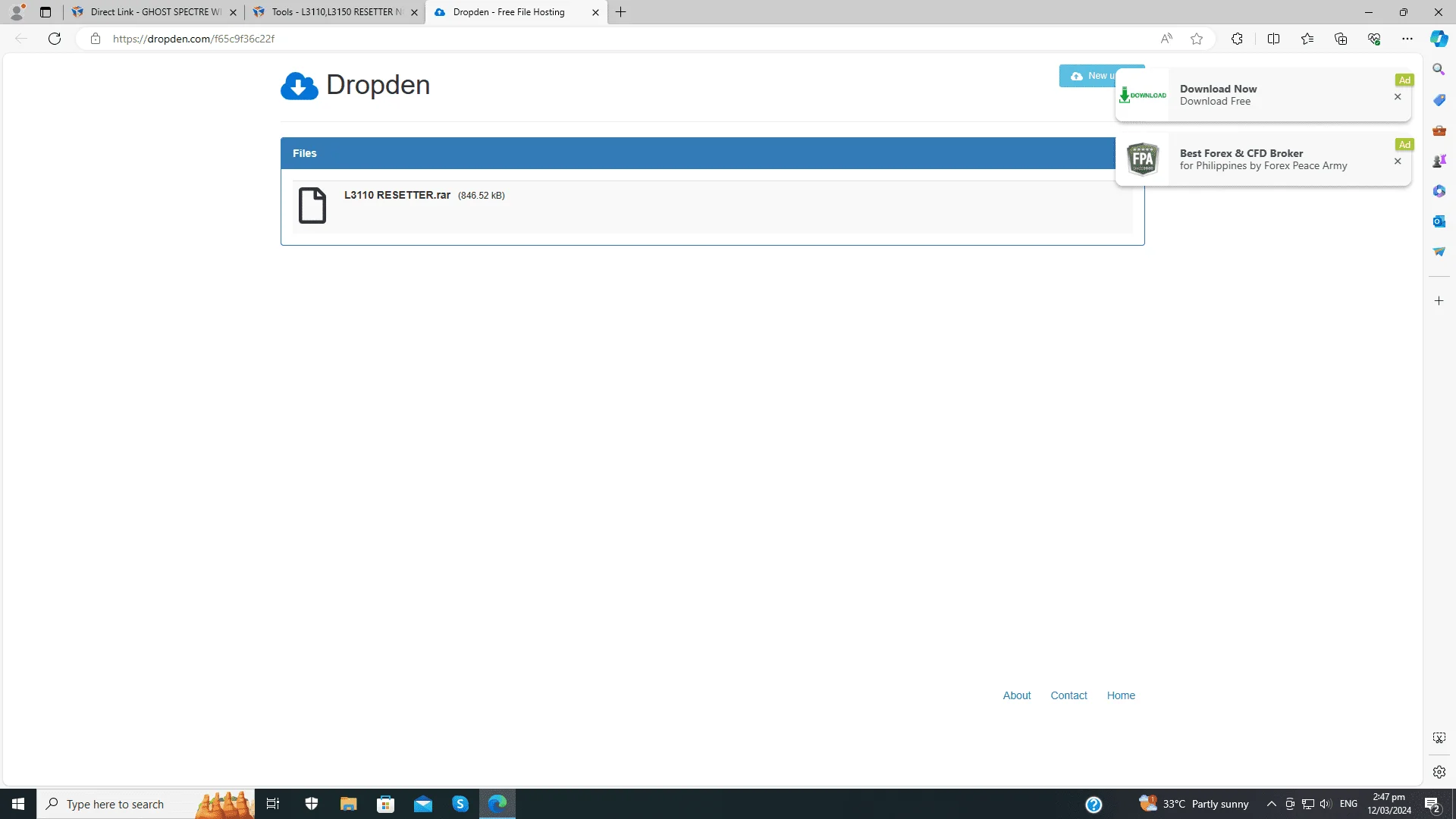Click the green DOWNLOAD ad thumbnail
The height and width of the screenshot is (819, 1456).
click(x=1143, y=95)
